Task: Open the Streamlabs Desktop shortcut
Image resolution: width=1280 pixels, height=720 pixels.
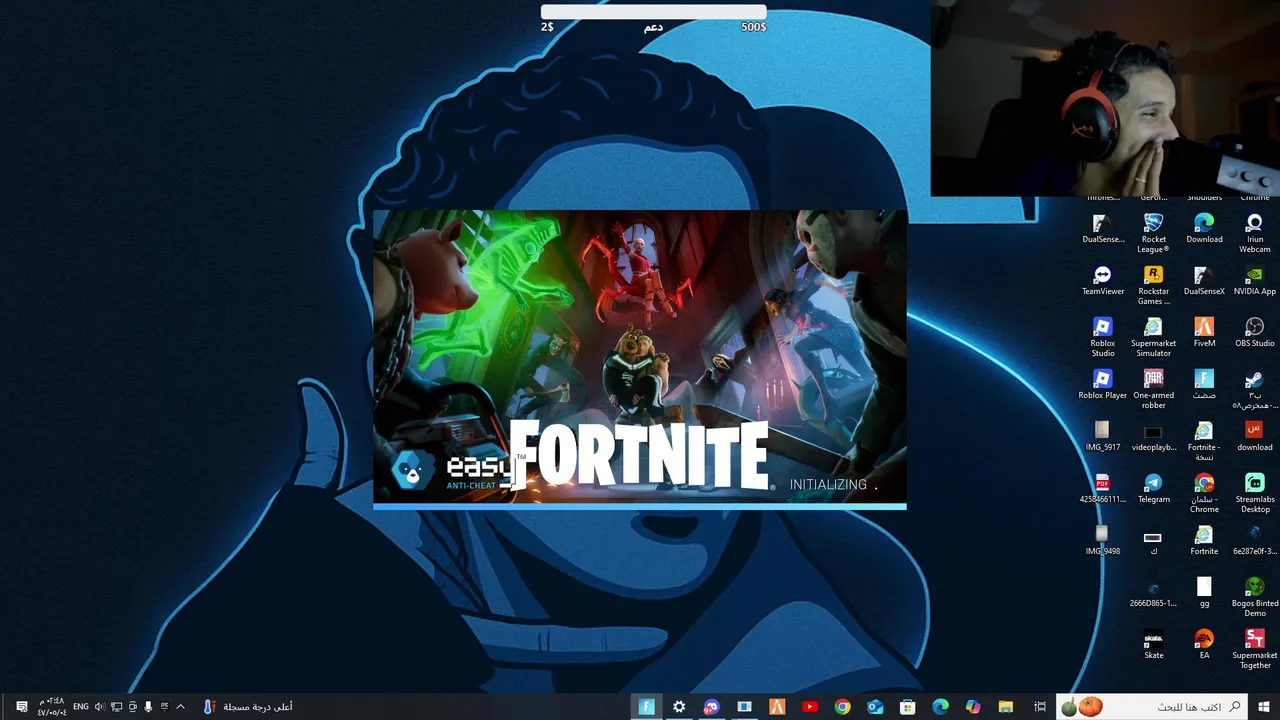Action: pyautogui.click(x=1255, y=493)
